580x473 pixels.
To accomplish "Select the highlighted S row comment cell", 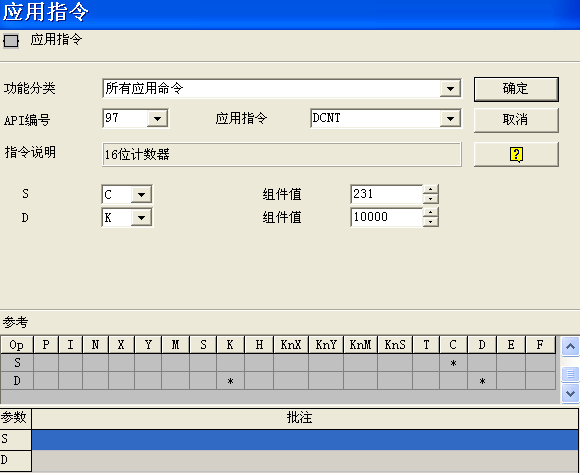I will pyautogui.click(x=305, y=440).
